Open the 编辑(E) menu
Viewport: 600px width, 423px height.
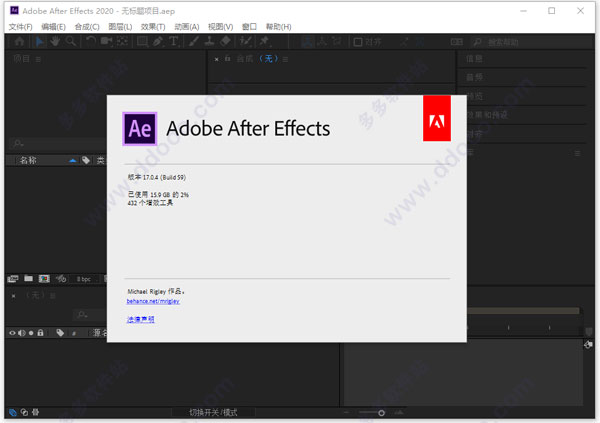(x=54, y=27)
